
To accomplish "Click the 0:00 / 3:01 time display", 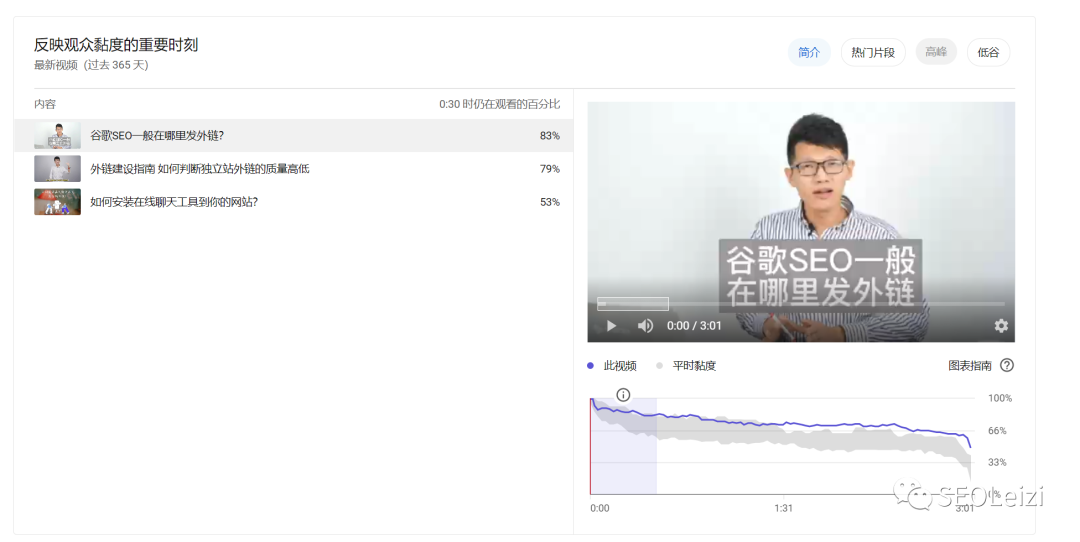I will [x=694, y=326].
